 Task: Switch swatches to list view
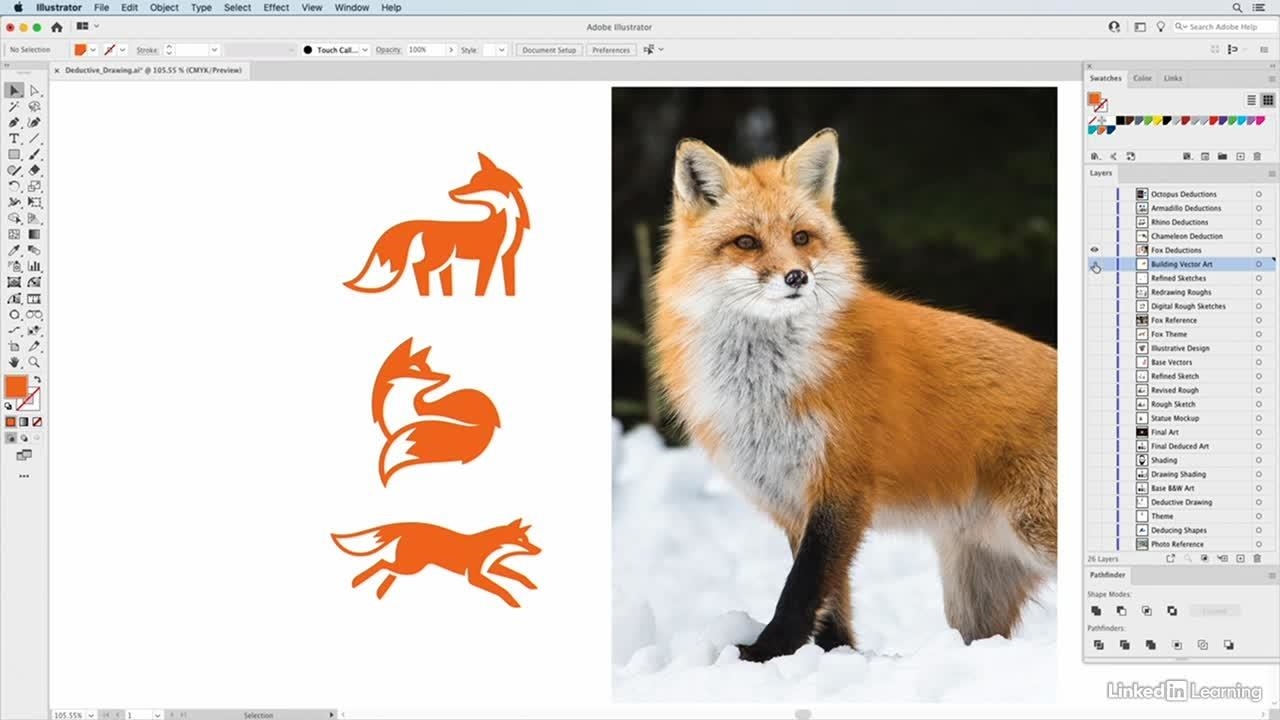coord(1251,100)
